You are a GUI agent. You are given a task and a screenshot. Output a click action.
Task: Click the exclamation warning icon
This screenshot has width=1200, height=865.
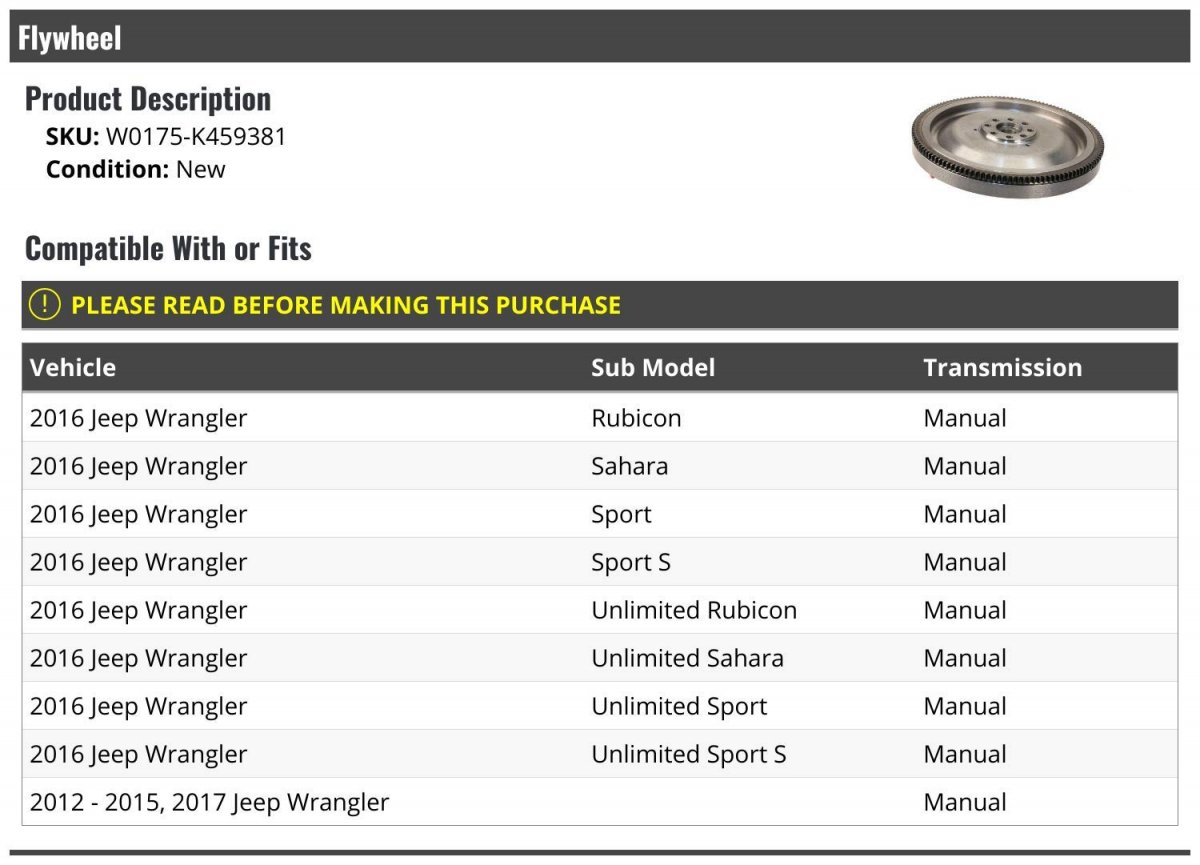coord(44,305)
